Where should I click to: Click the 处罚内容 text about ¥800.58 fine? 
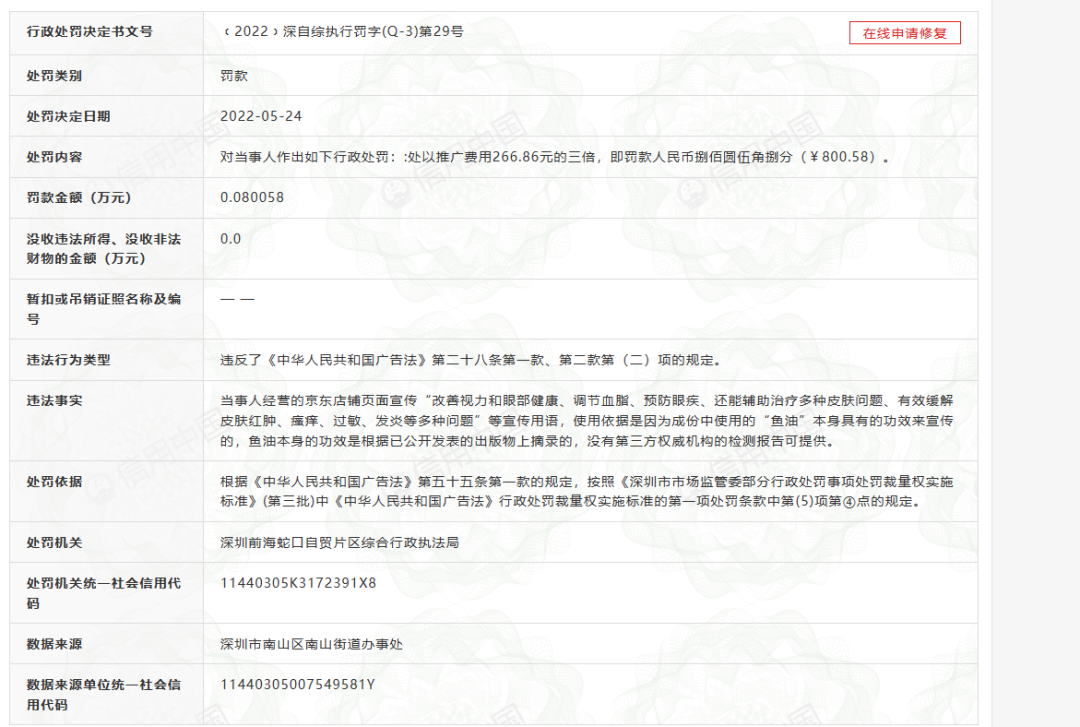click(x=554, y=157)
